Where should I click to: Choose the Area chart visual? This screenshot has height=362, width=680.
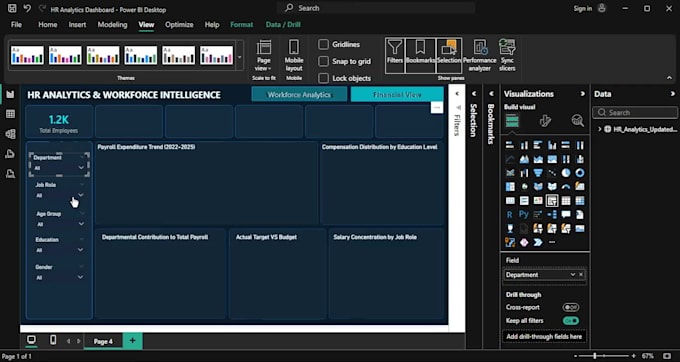pyautogui.click(x=524, y=159)
